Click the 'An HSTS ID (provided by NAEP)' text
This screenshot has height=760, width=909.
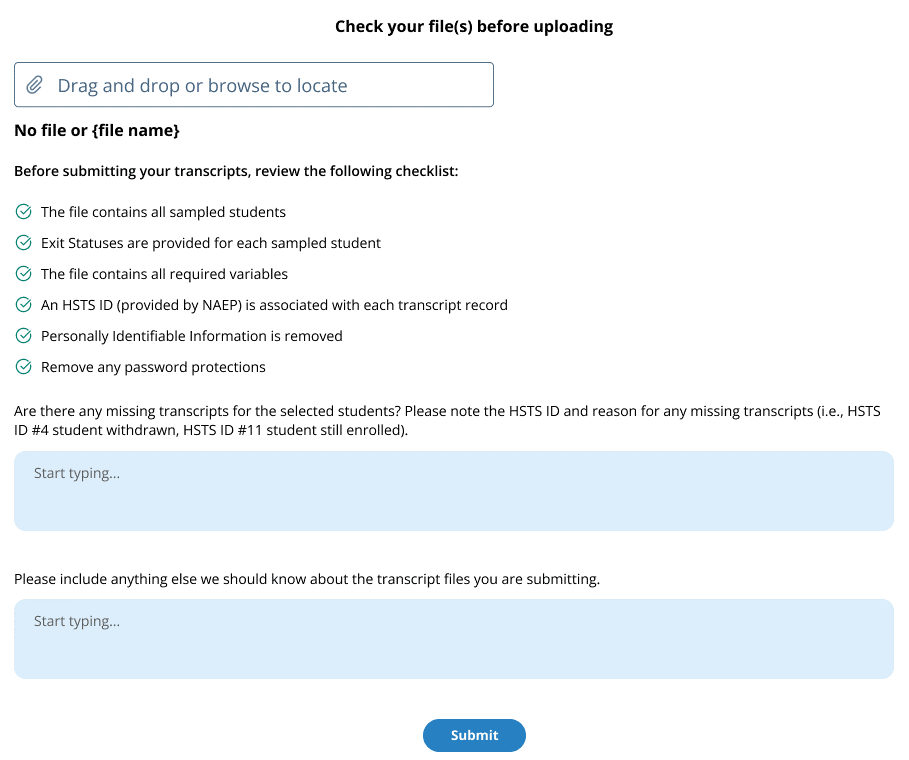[x=274, y=305]
